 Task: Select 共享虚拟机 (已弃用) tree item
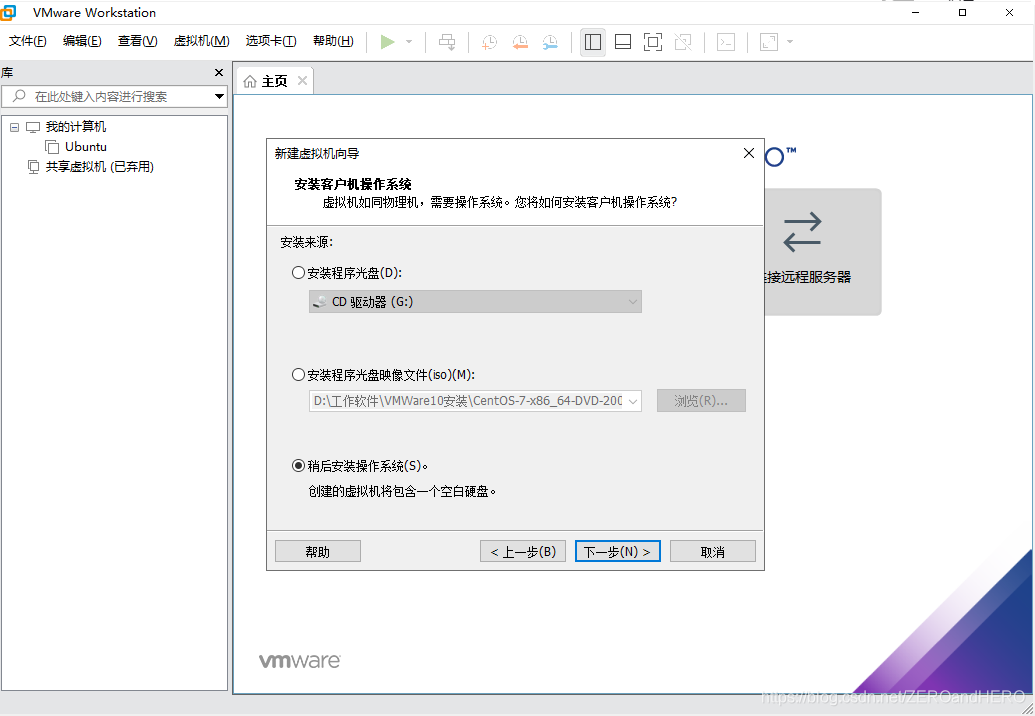click(x=99, y=167)
